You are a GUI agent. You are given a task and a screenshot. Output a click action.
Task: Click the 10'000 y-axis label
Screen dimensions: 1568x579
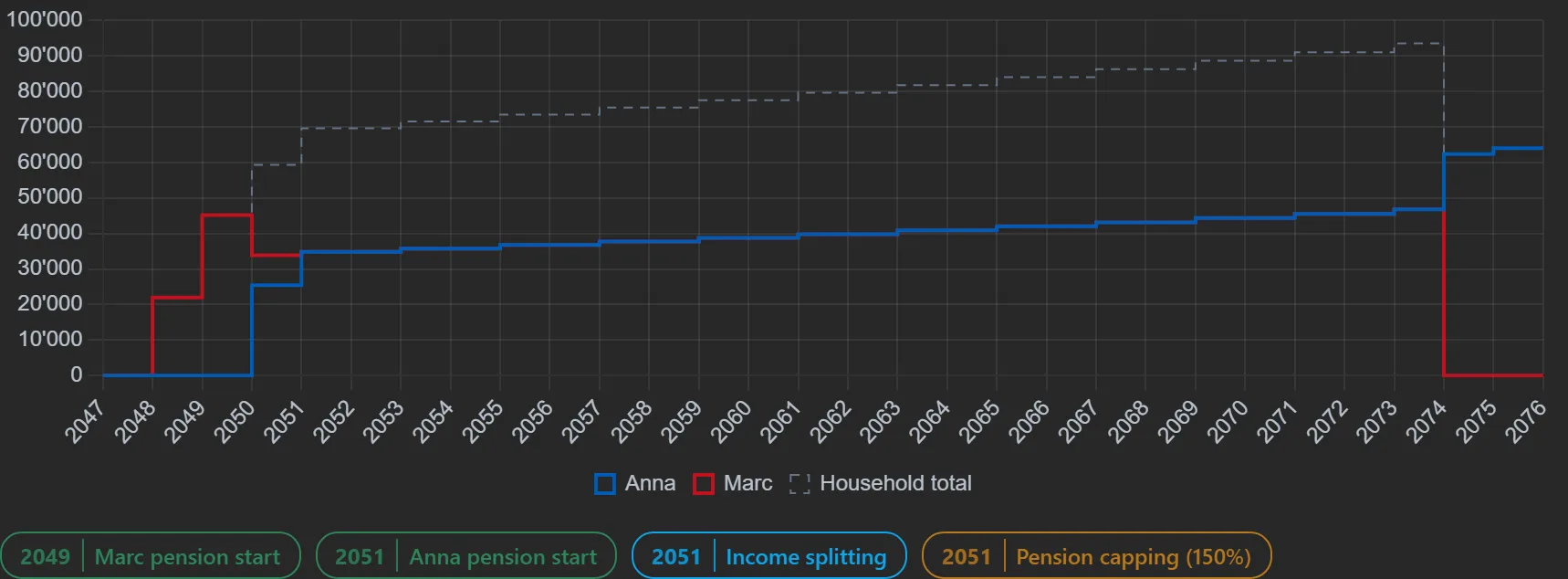[49, 339]
